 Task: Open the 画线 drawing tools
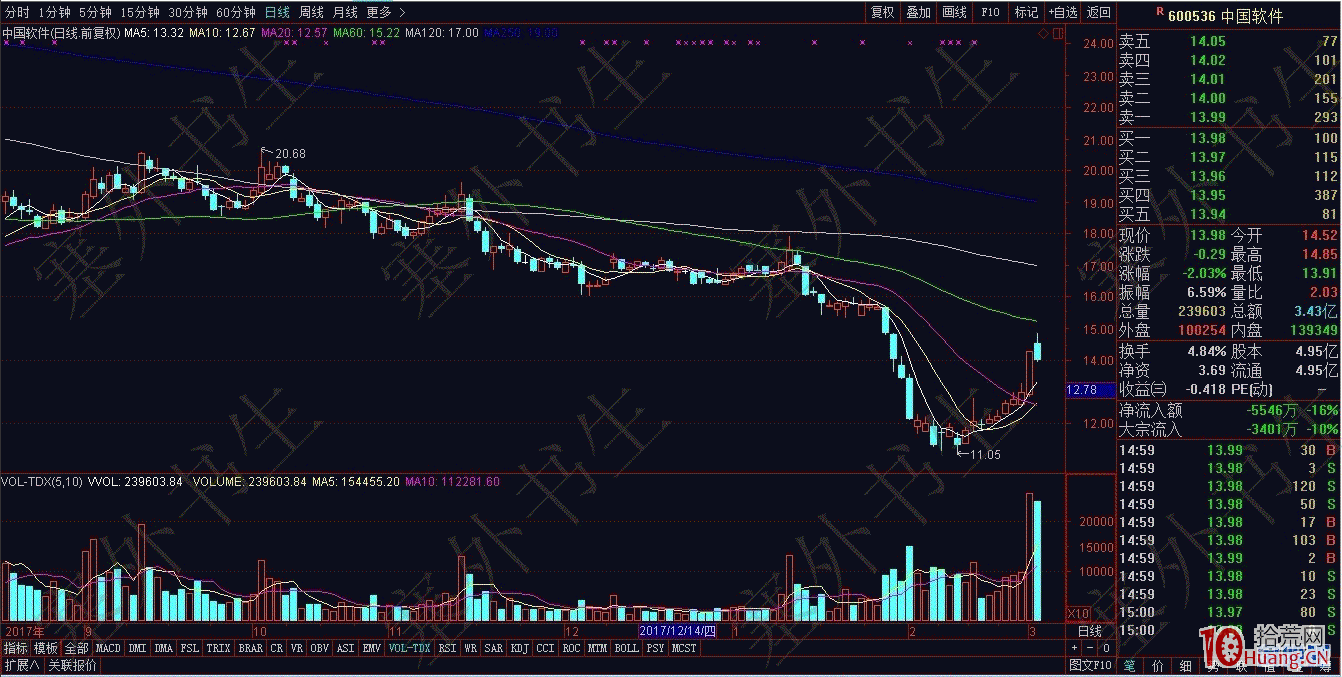(954, 12)
